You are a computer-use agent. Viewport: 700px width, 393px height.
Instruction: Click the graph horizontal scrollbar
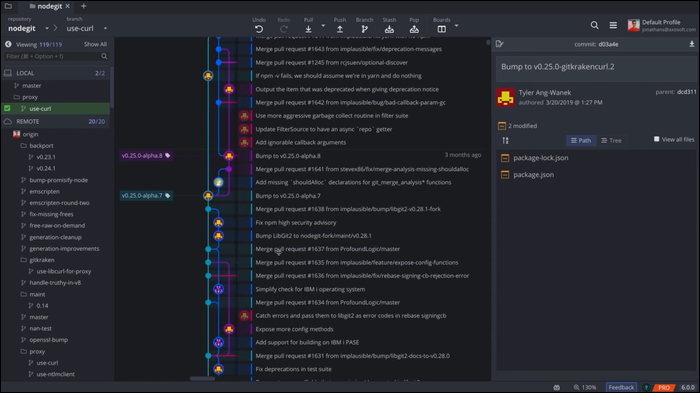point(202,379)
